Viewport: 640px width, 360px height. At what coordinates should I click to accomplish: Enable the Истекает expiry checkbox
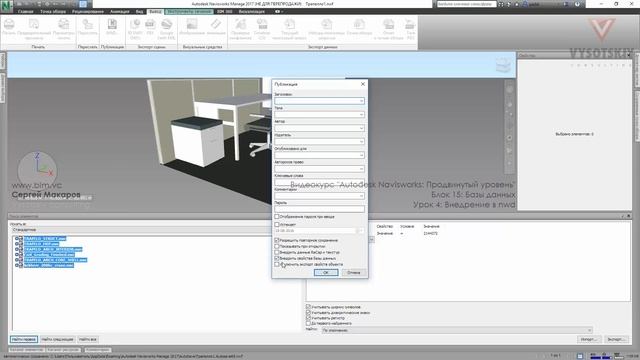tap(277, 224)
